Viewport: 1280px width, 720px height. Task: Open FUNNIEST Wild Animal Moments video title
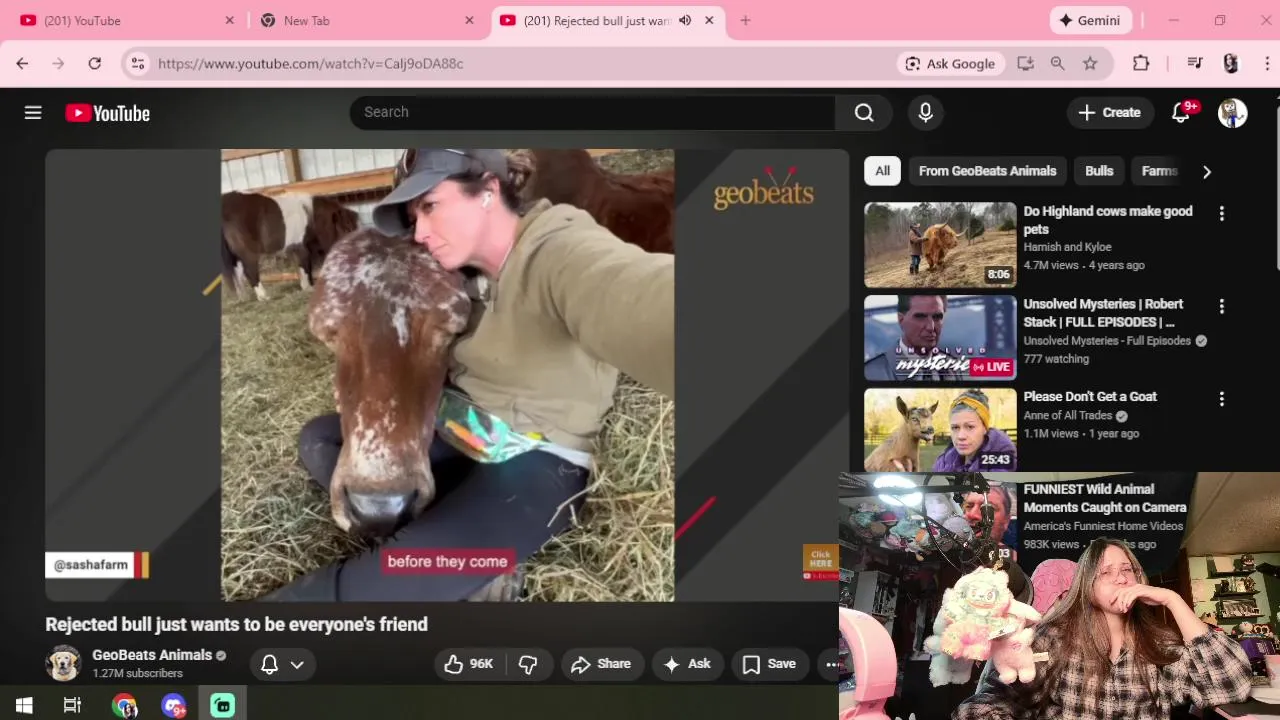pos(1104,498)
